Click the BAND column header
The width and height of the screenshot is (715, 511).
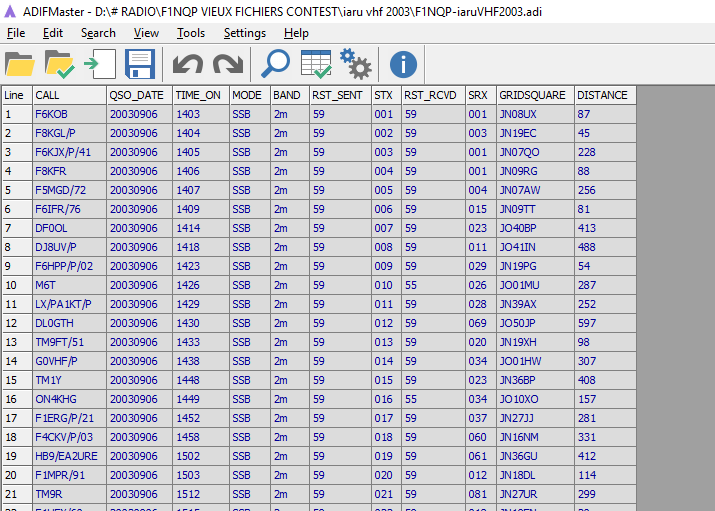290,95
